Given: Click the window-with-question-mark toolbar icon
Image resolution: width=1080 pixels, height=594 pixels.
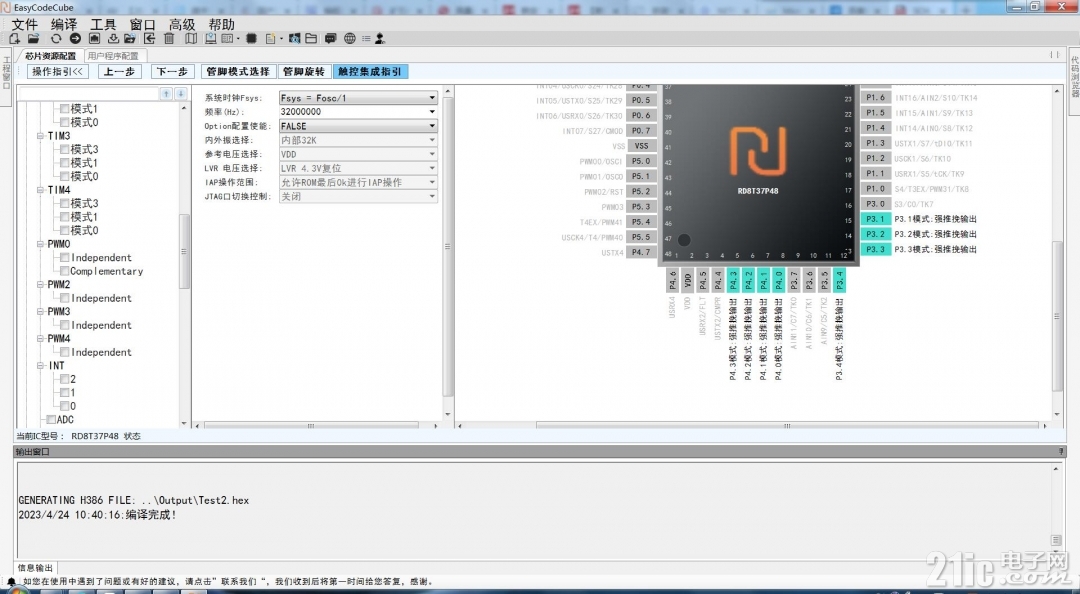Looking at the screenshot, I should coord(227,39).
